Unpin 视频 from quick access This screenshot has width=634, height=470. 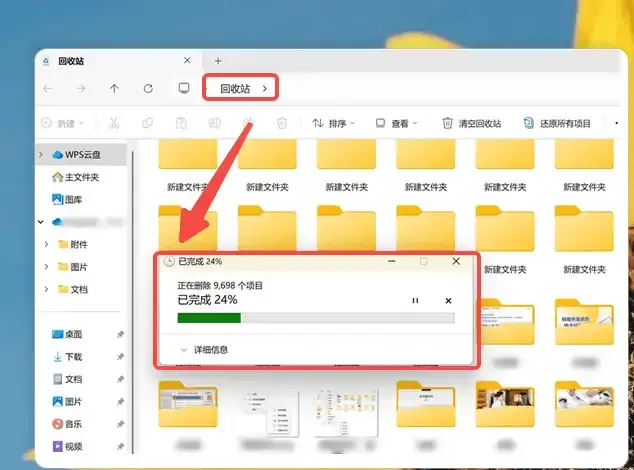point(120,447)
